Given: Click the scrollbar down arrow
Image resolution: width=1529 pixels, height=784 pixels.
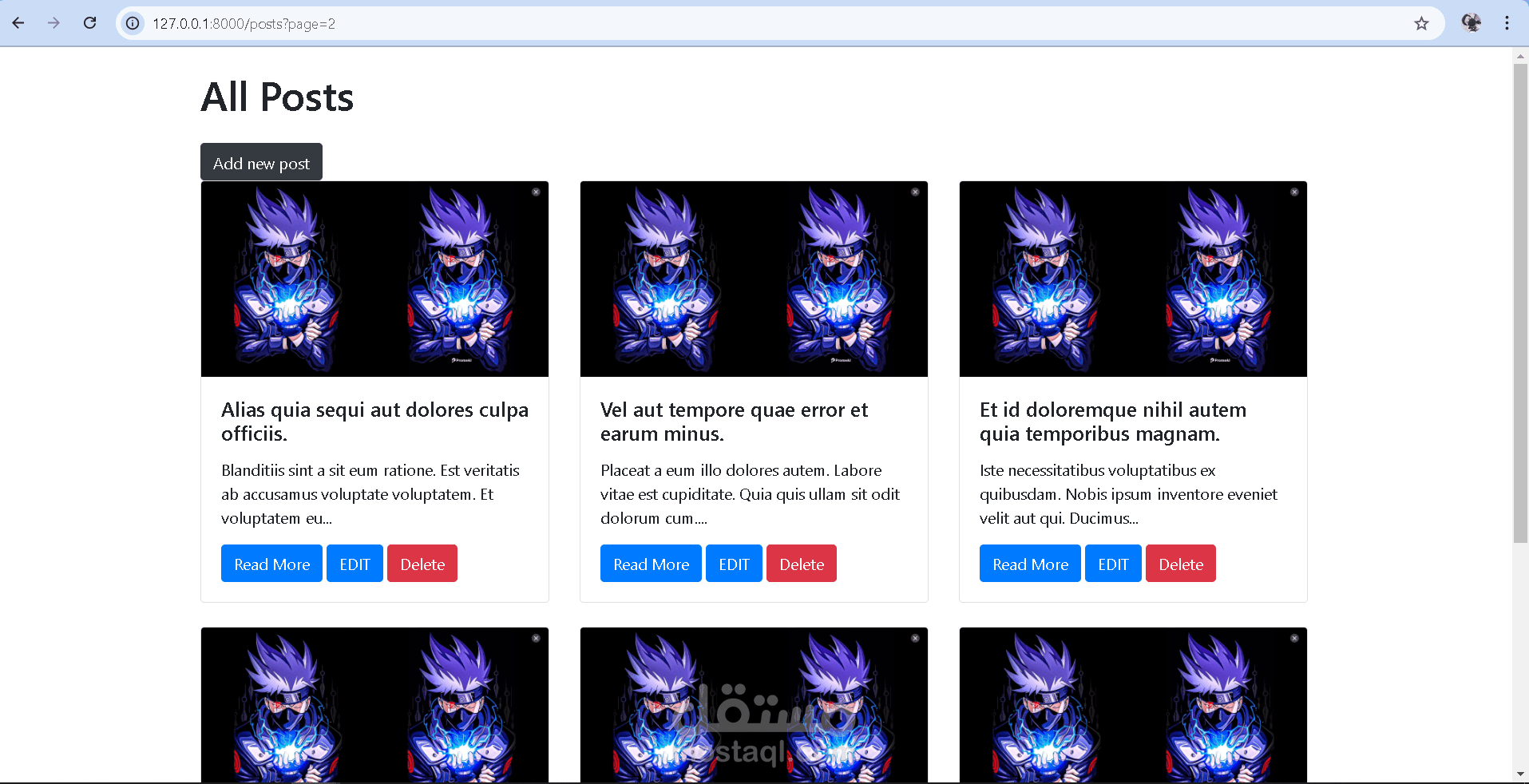Looking at the screenshot, I should [1520, 774].
